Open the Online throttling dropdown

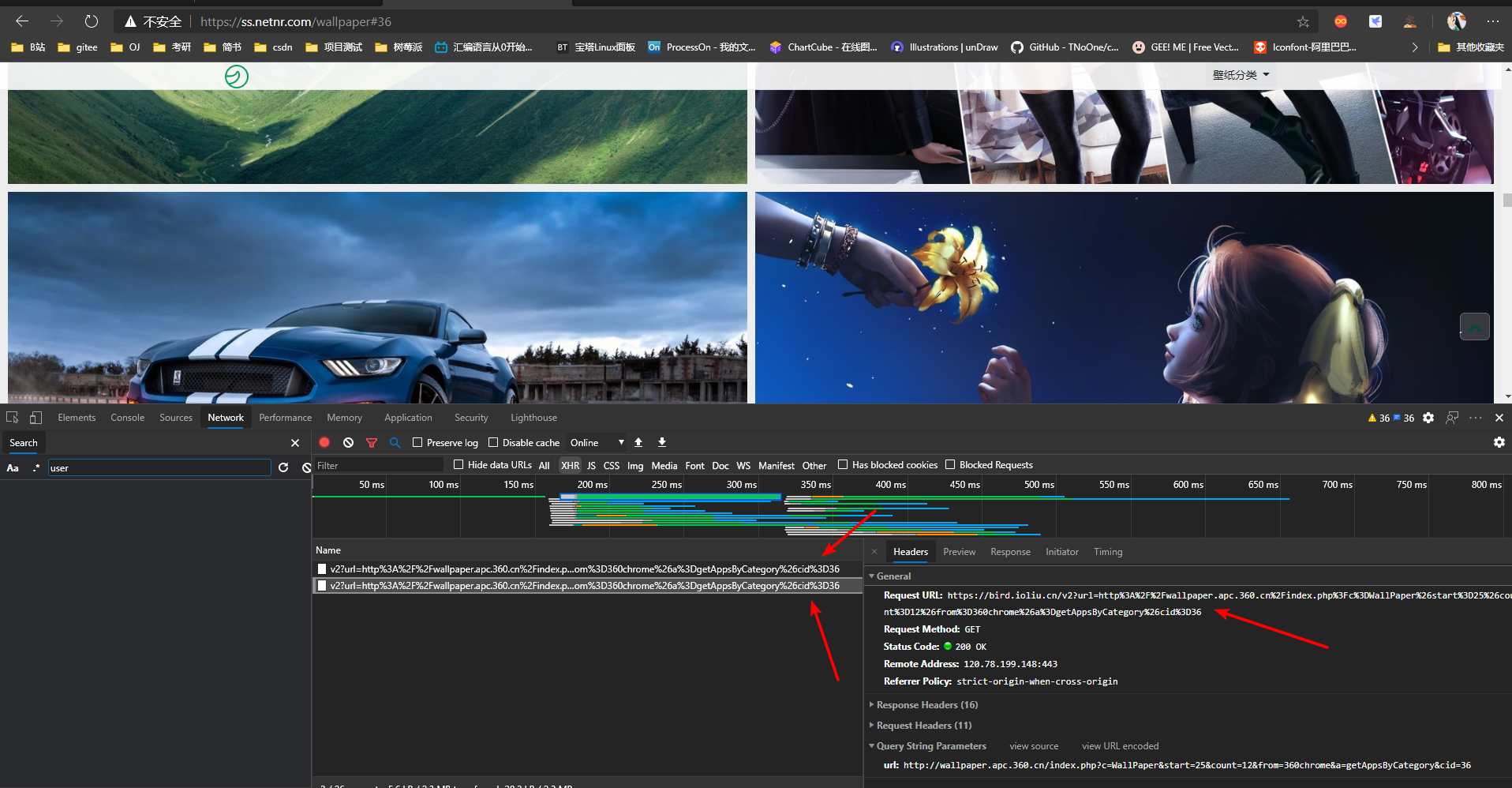[x=597, y=443]
